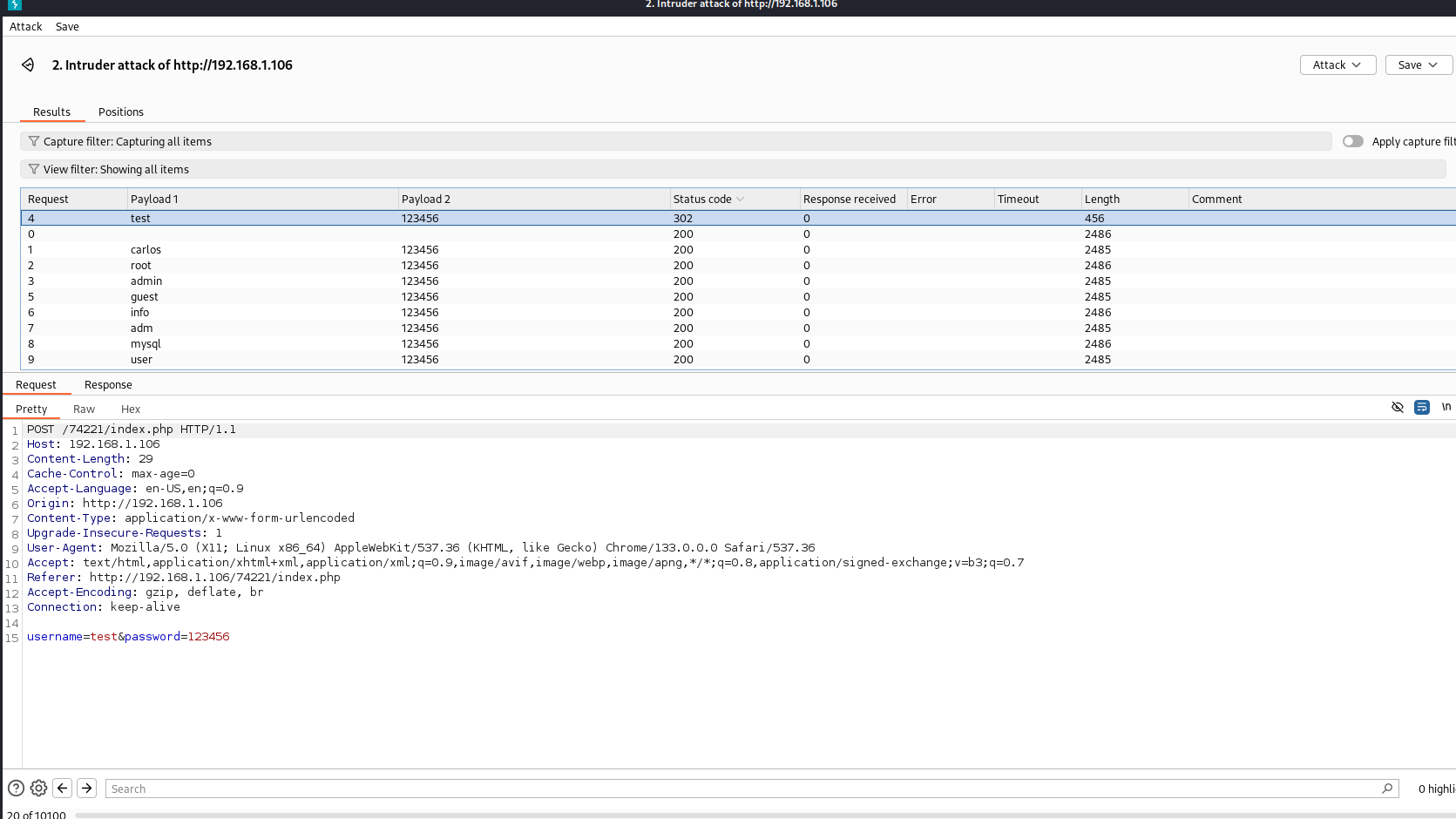This screenshot has height=819, width=1456.
Task: Switch to the Positions tab
Action: (x=121, y=112)
